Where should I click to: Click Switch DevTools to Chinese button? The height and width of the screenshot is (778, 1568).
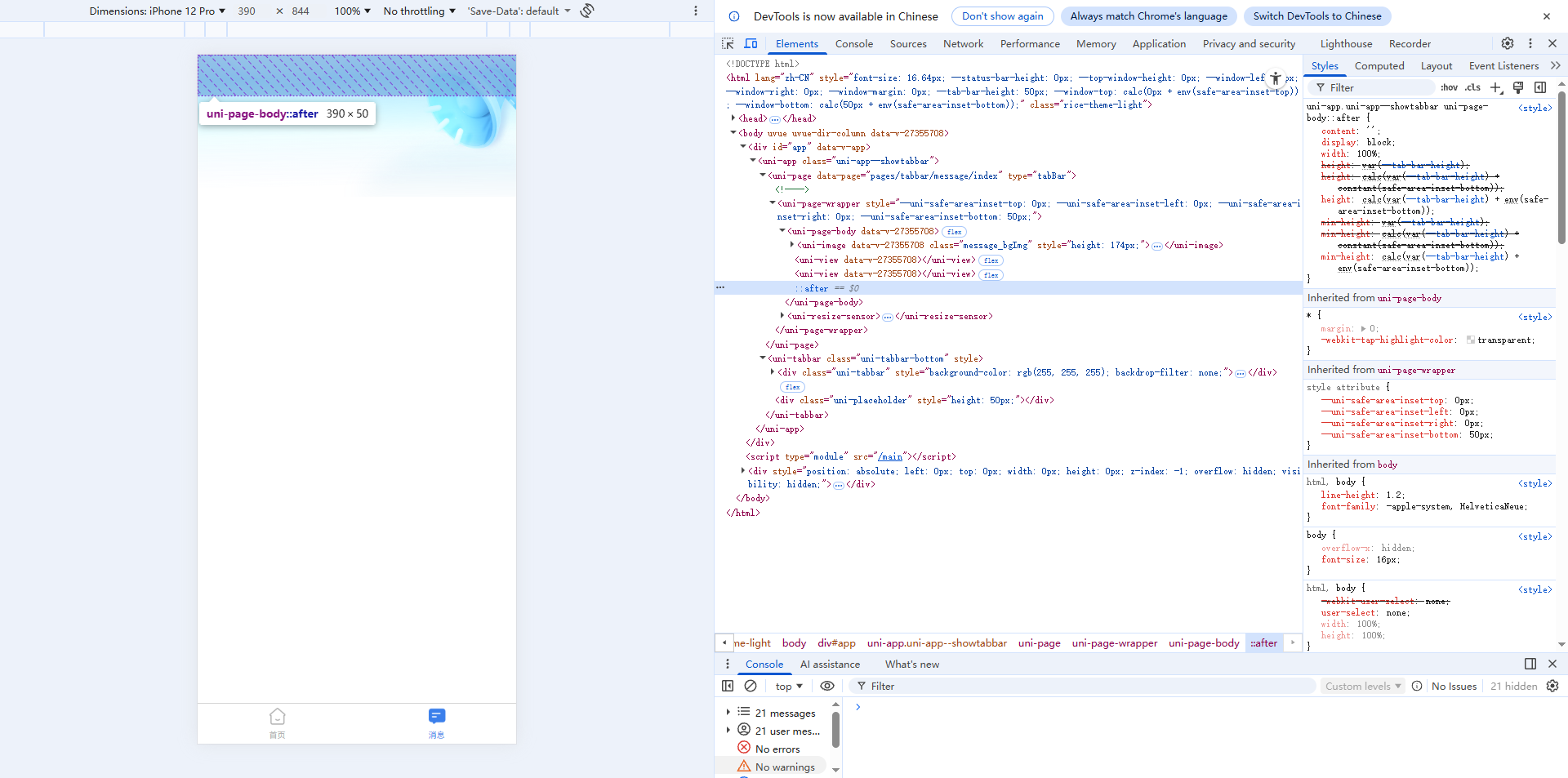pos(1316,16)
